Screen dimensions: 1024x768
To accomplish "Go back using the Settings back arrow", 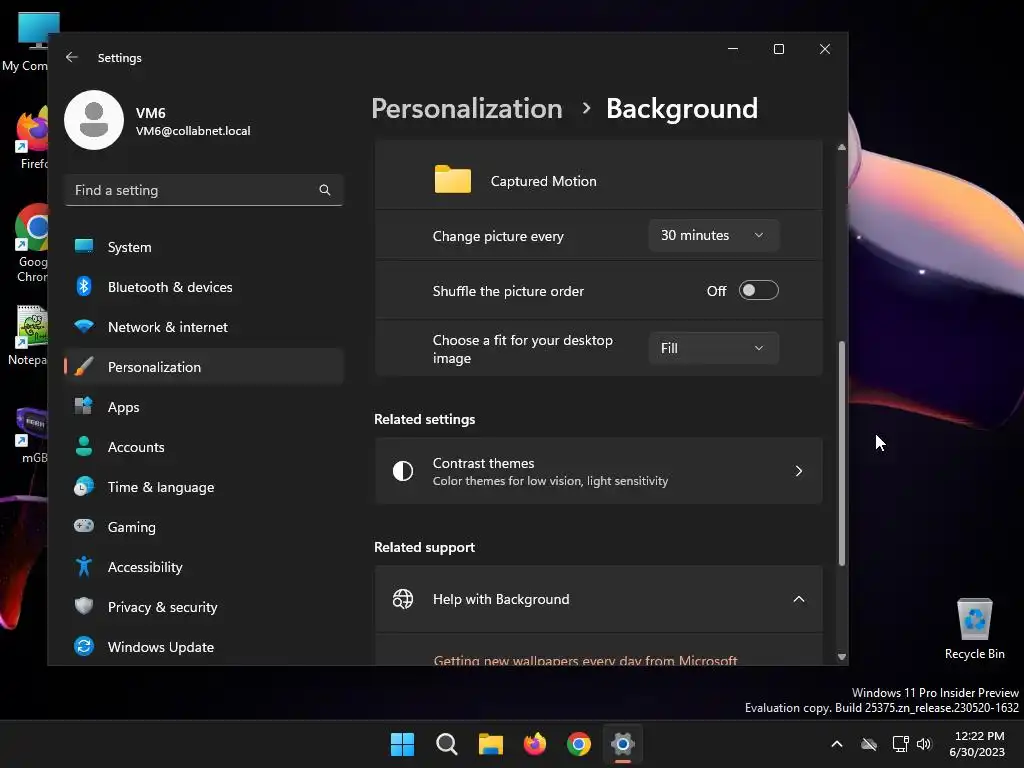I will click(72, 57).
